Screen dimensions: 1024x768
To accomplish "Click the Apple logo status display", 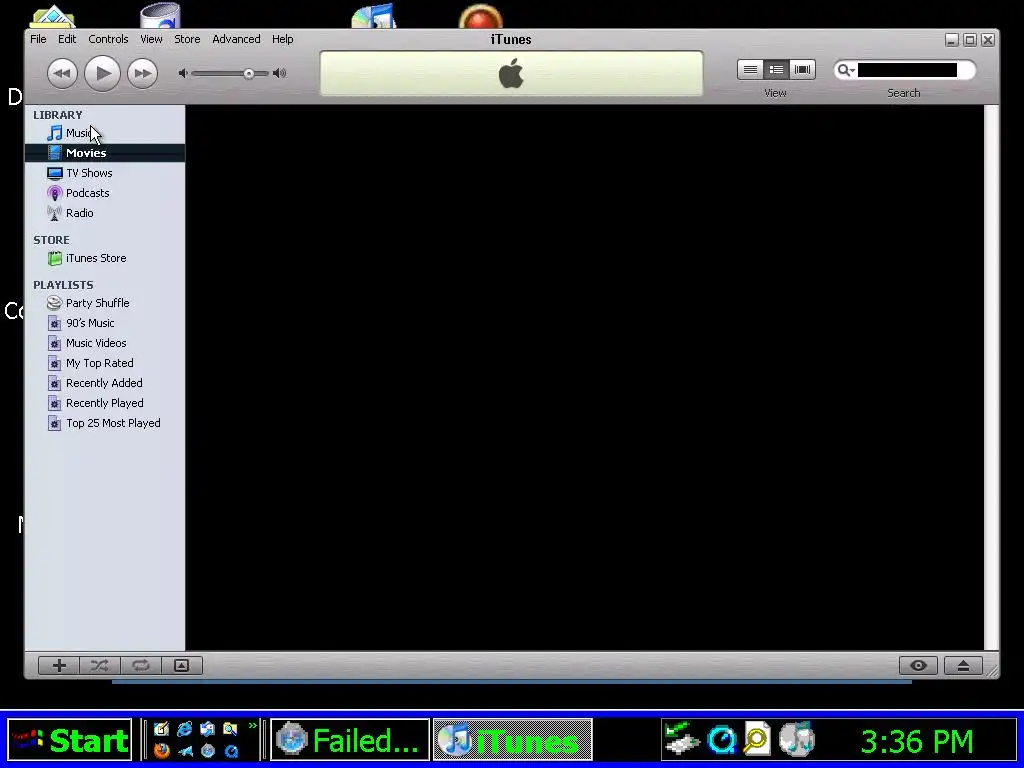I will [x=511, y=73].
